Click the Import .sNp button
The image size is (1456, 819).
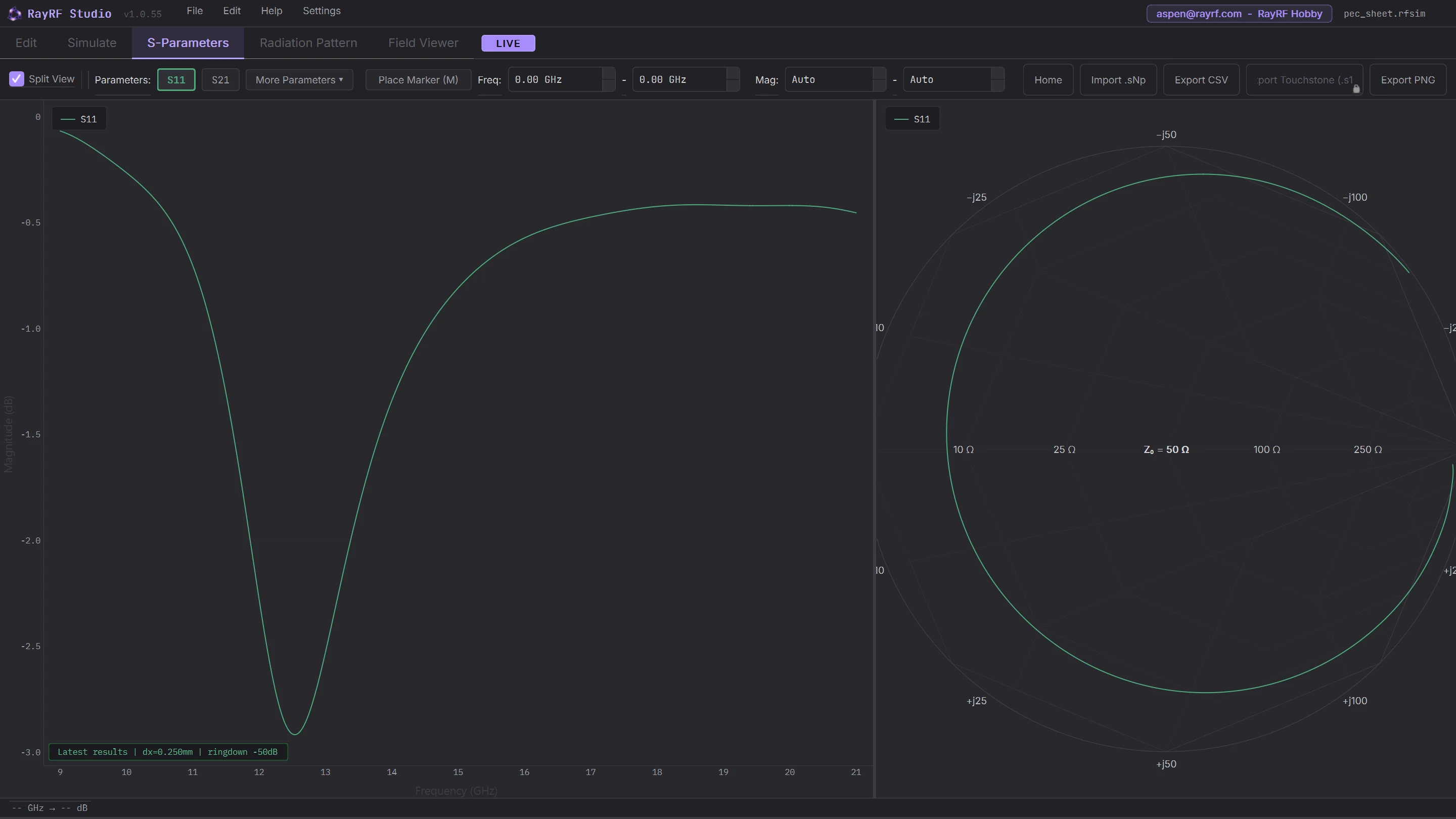click(x=1118, y=80)
